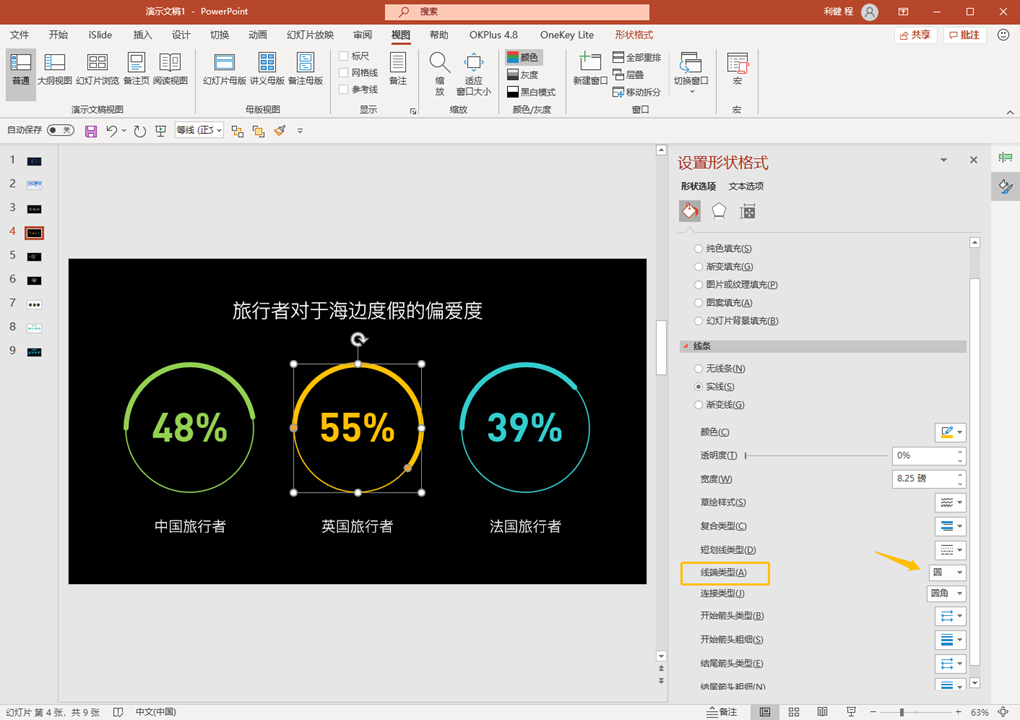Click Move Split (移动拆分)
This screenshot has height=720, width=1020.
click(x=637, y=92)
